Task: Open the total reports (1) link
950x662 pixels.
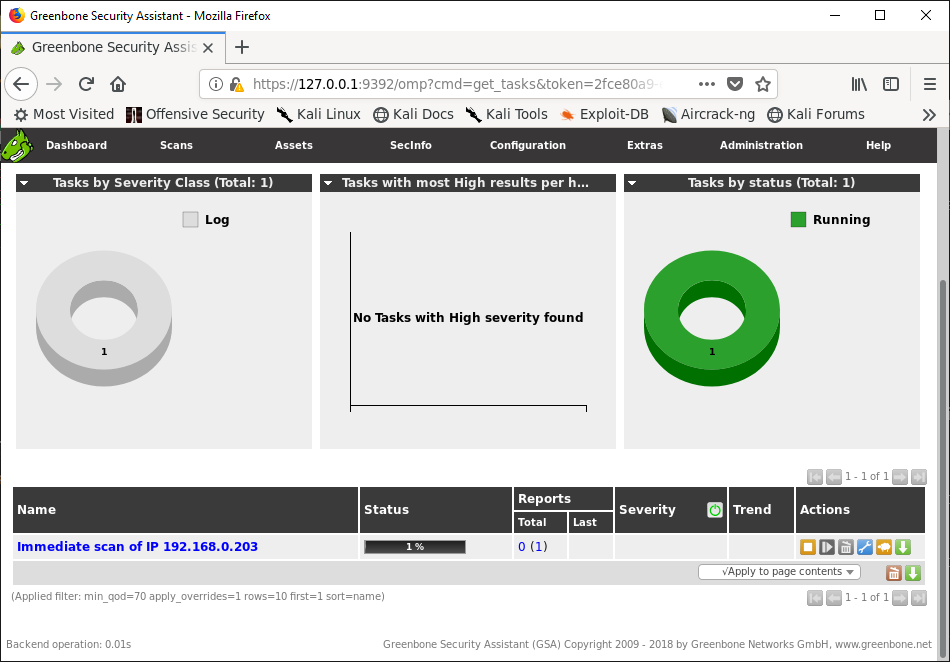Action: (539, 547)
